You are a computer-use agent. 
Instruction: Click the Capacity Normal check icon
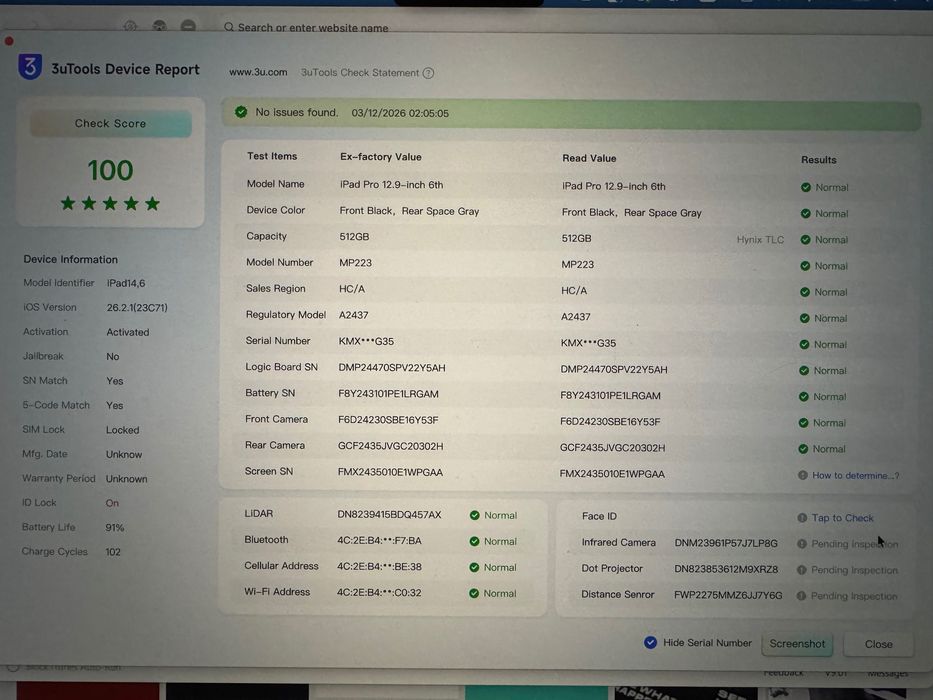coord(806,240)
